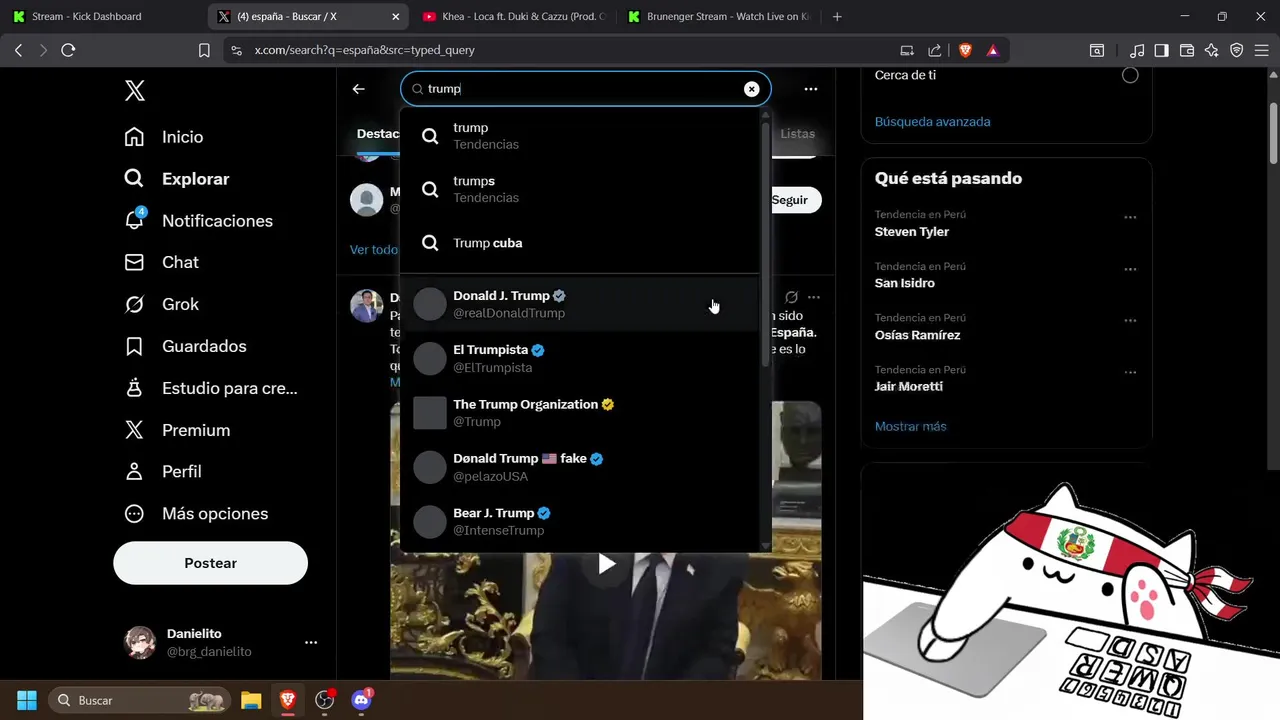Choose the 'Trump cuba' suggestion

coord(580,243)
